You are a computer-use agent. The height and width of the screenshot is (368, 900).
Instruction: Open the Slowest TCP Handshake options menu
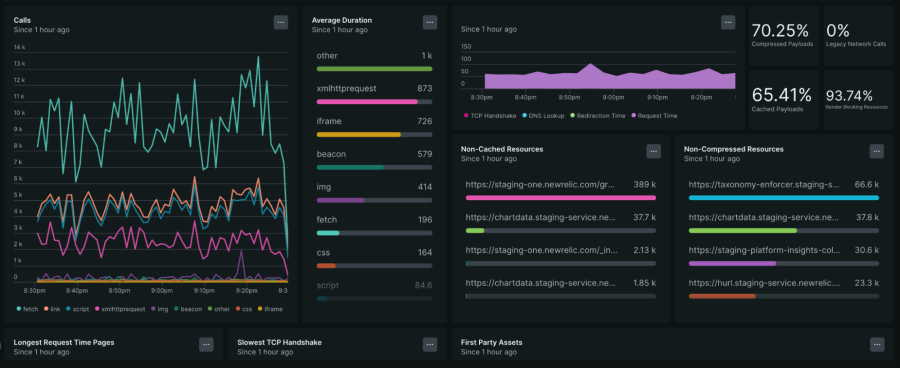(x=430, y=344)
